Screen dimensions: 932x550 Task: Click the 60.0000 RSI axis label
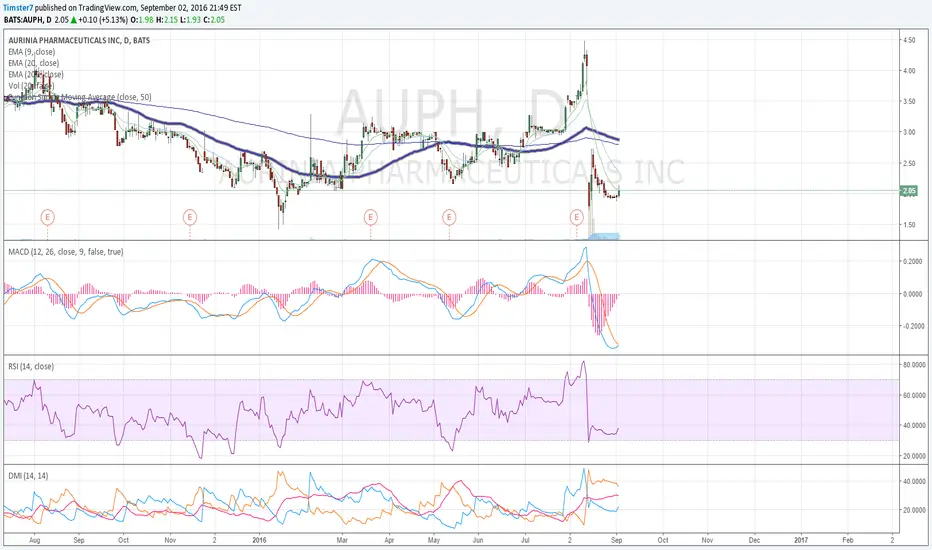pos(914,395)
